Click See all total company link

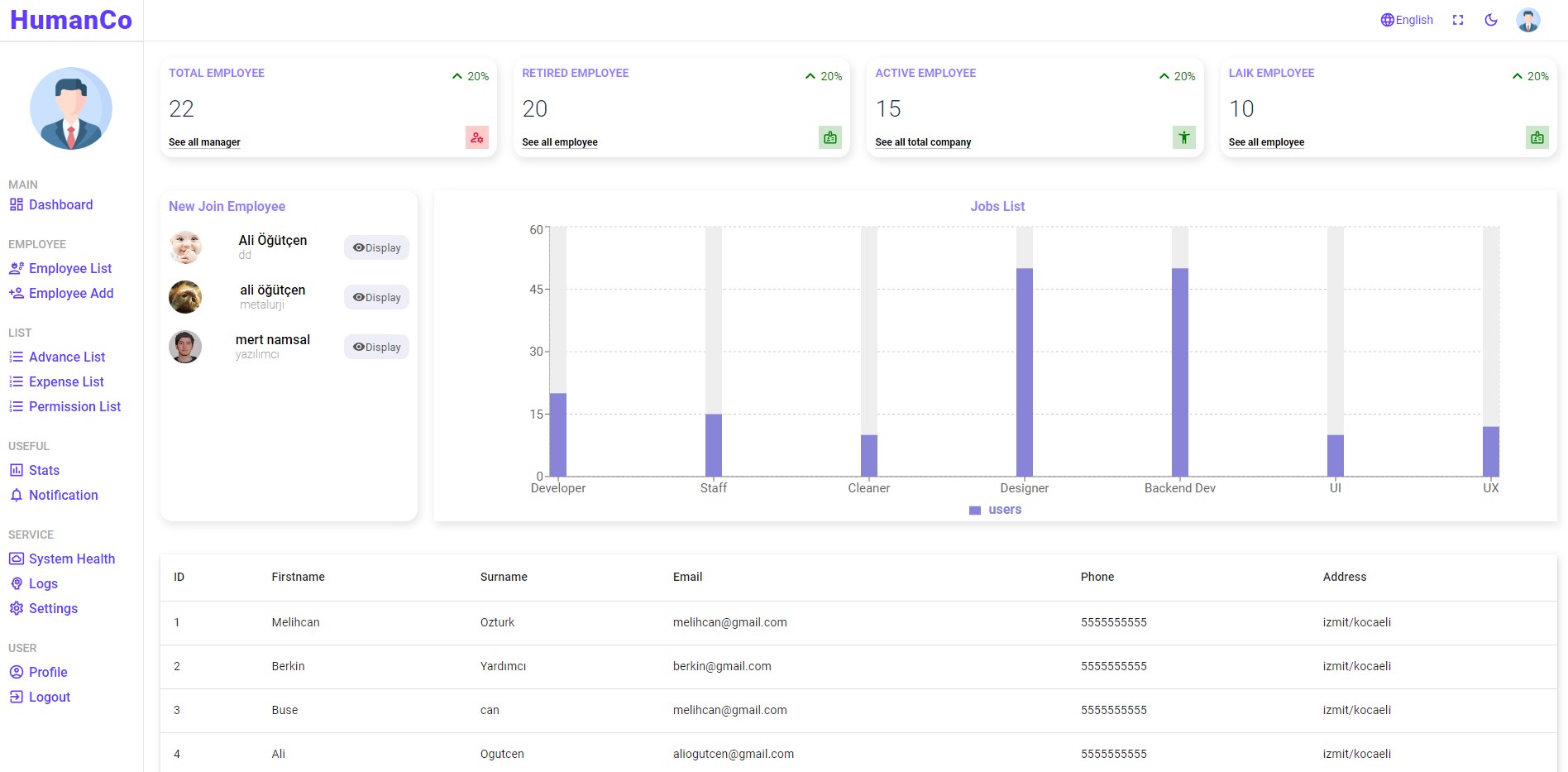922,141
